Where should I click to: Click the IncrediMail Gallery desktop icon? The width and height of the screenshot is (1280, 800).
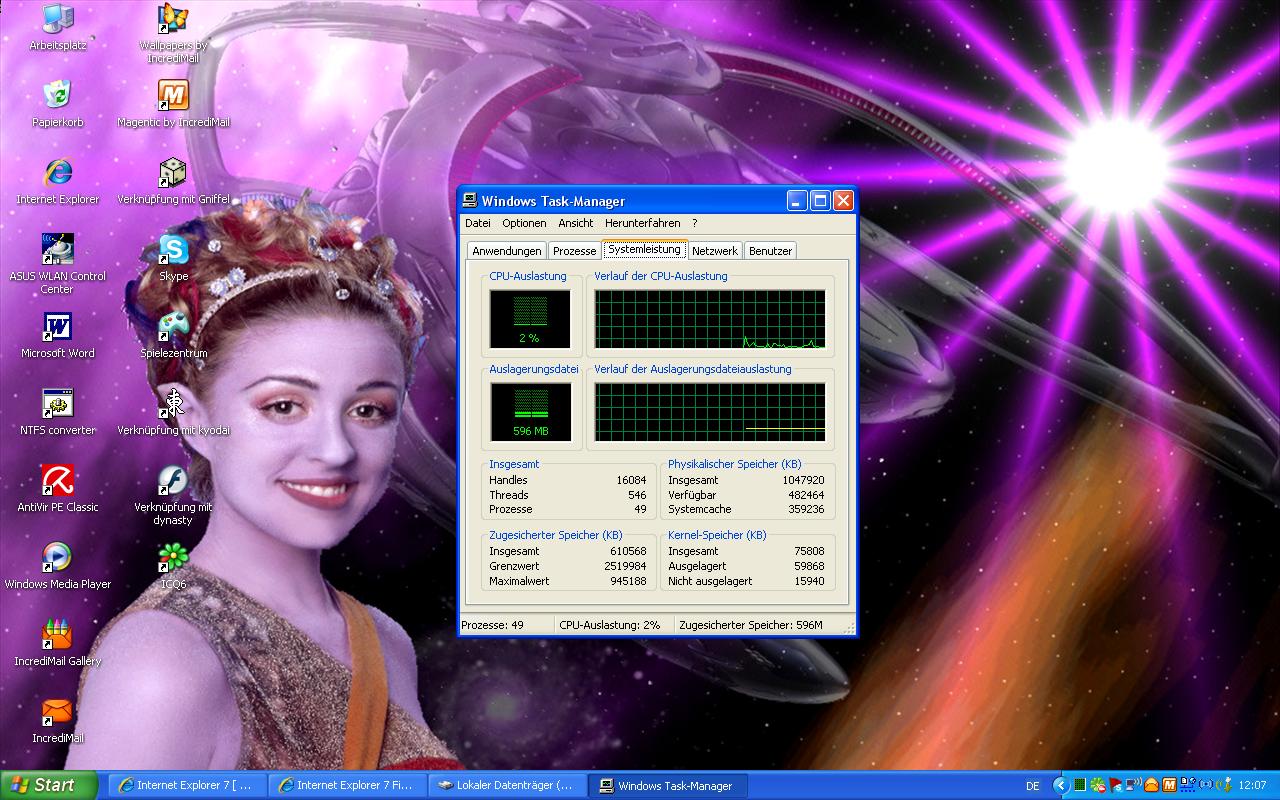pyautogui.click(x=57, y=635)
